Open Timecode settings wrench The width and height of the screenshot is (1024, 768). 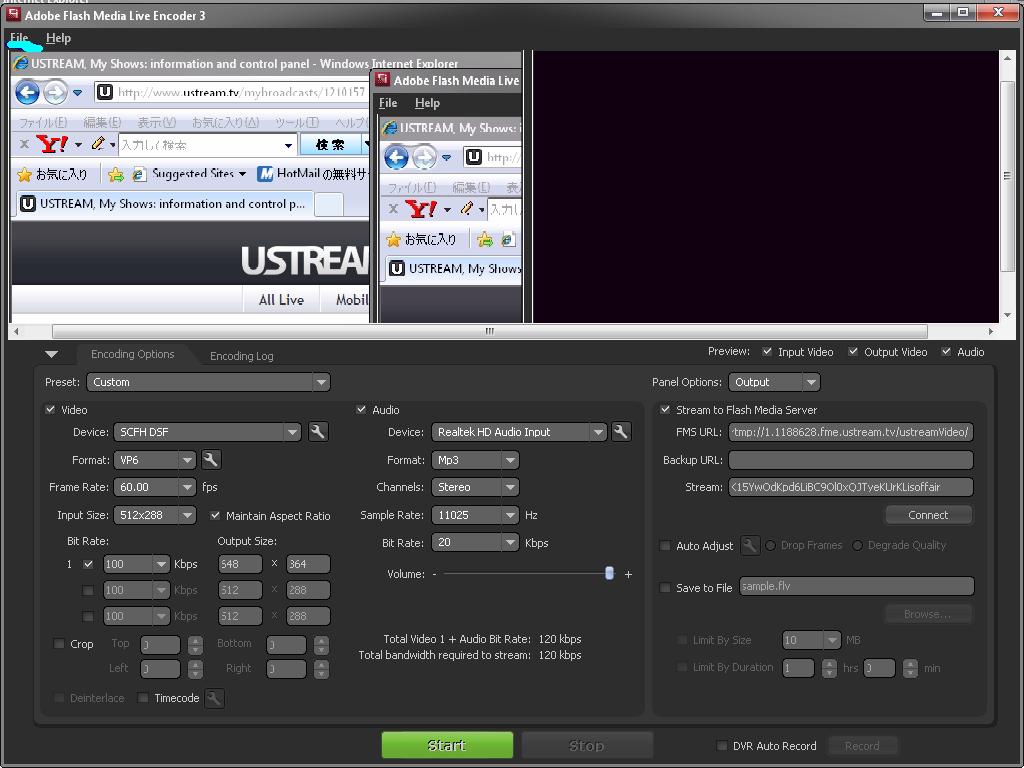pyautogui.click(x=214, y=698)
